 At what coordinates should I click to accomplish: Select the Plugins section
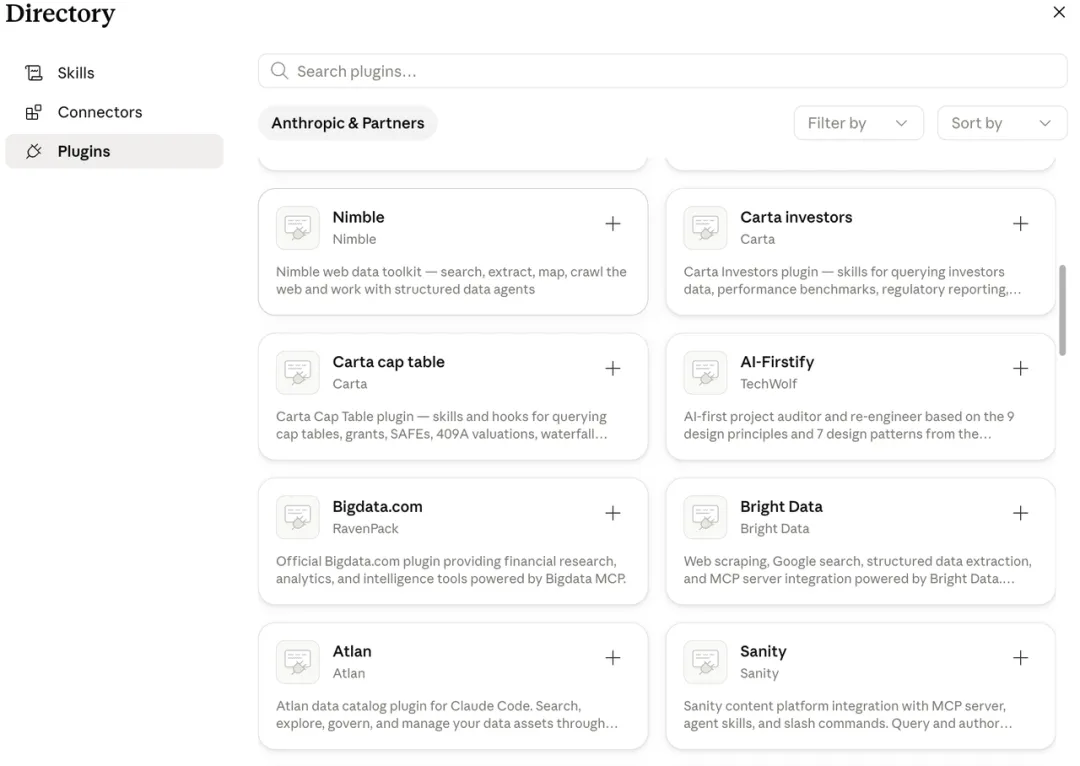(x=114, y=151)
